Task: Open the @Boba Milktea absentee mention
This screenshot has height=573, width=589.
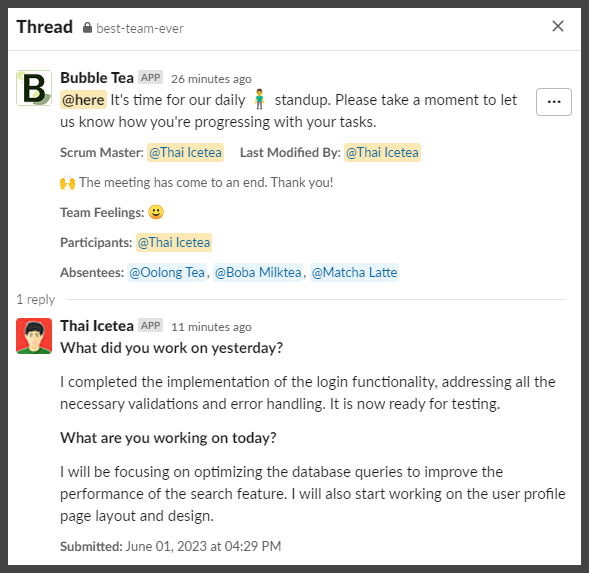Action: click(258, 272)
